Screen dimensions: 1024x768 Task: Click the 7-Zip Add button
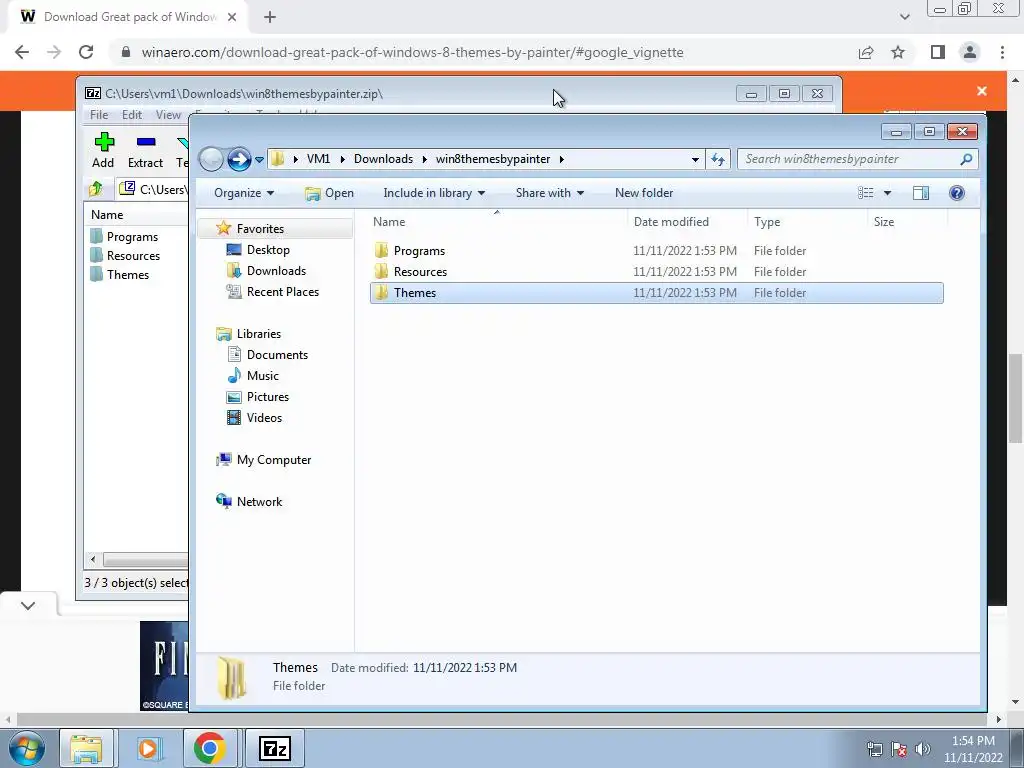coord(103,150)
